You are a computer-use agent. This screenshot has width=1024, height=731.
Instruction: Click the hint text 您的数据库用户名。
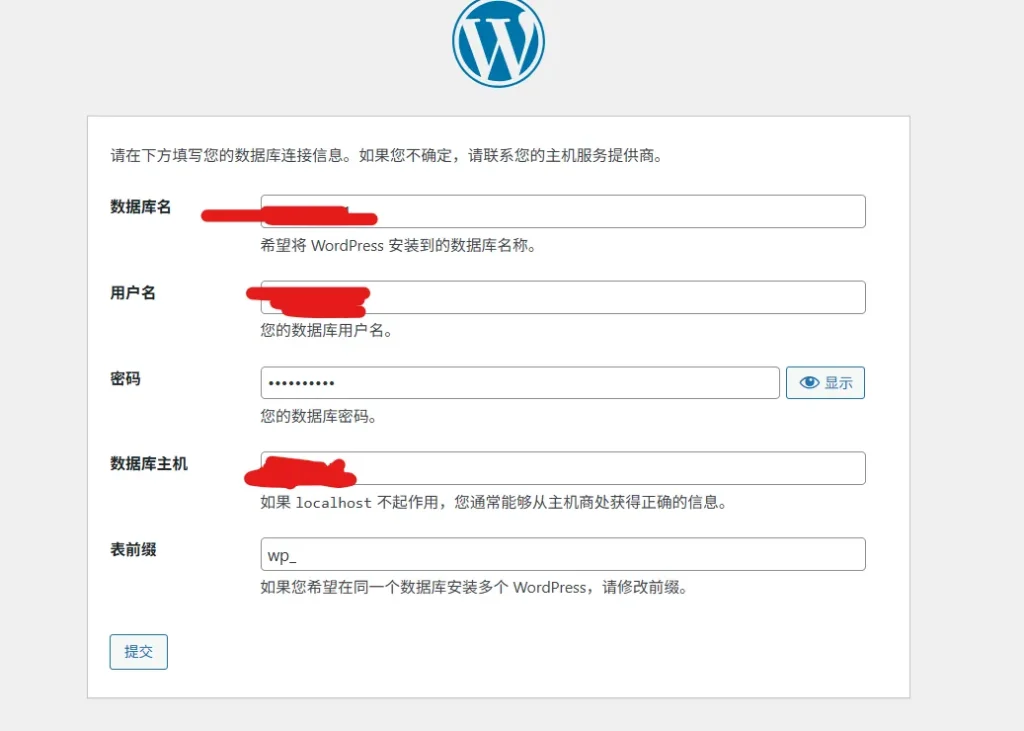[327, 331]
